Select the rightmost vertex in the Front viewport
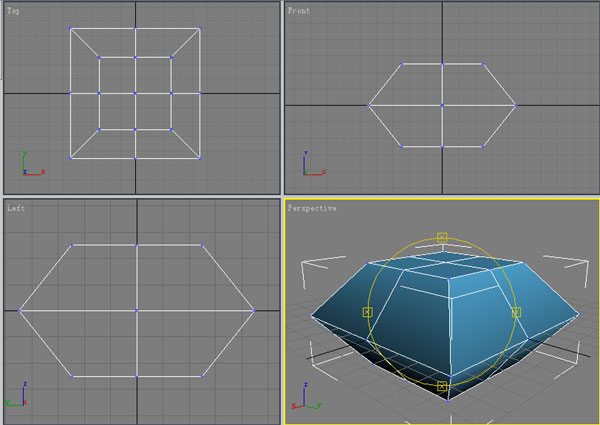600x425 pixels. (516, 105)
